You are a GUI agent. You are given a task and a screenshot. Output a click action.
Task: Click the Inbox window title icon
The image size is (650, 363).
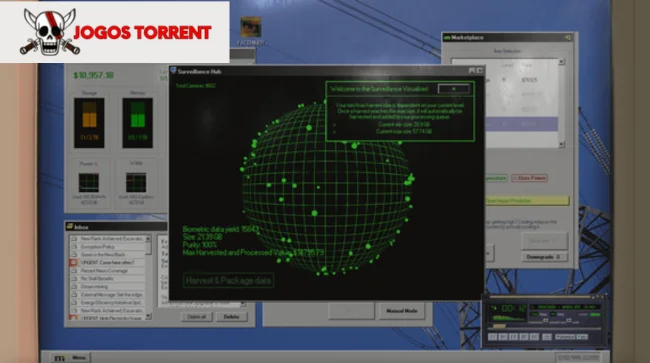70,227
